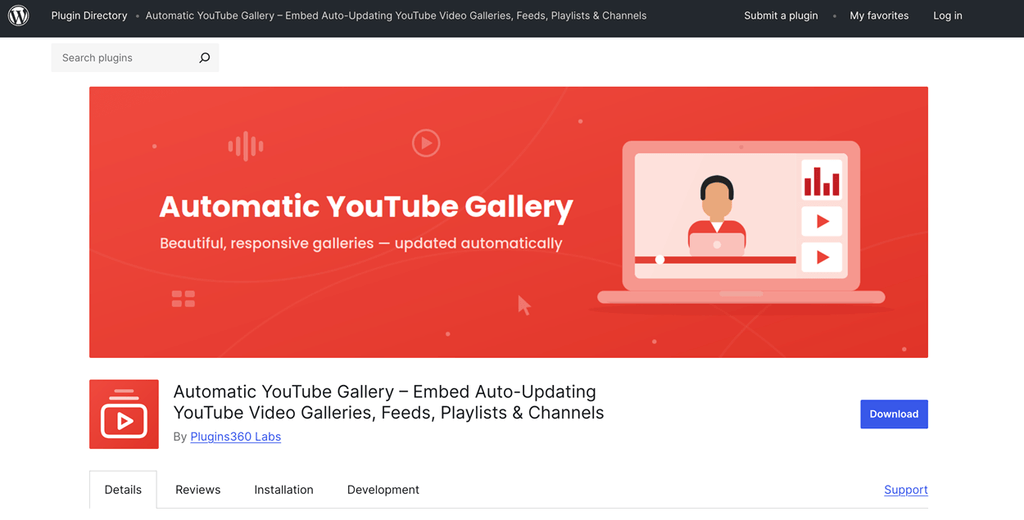Viewport: 1024px width, 520px height.
Task: Click the Automatic YouTube Gallery banner image
Action: click(509, 222)
